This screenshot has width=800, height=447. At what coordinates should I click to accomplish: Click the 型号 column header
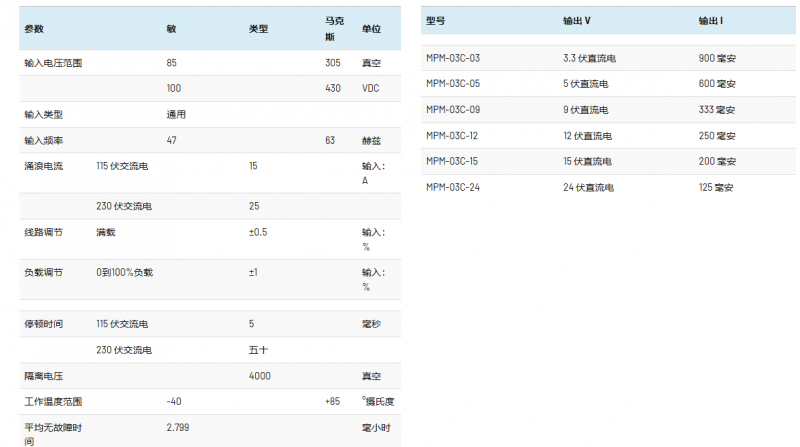pos(435,20)
